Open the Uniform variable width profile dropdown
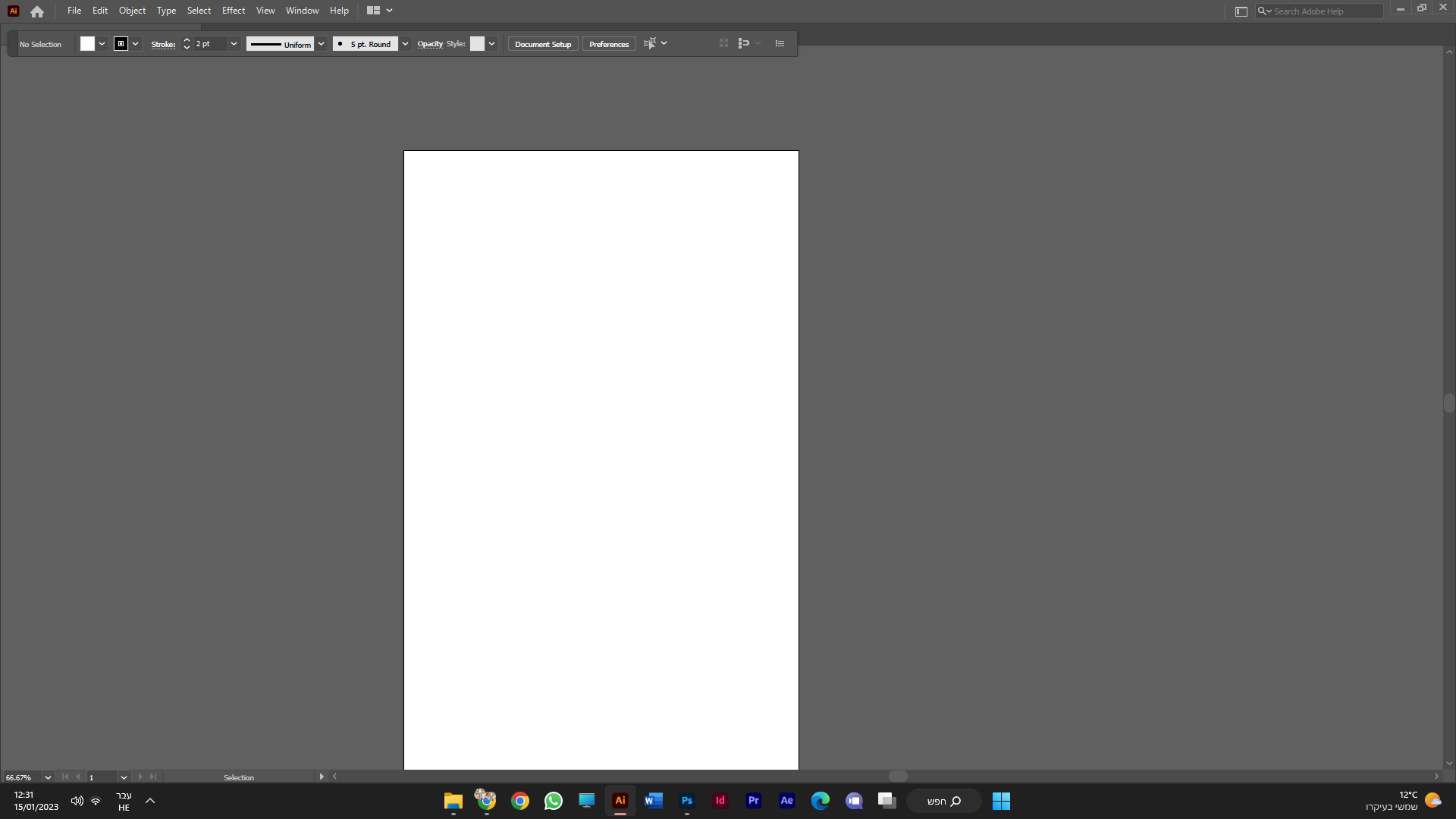The height and width of the screenshot is (819, 1456). (321, 44)
